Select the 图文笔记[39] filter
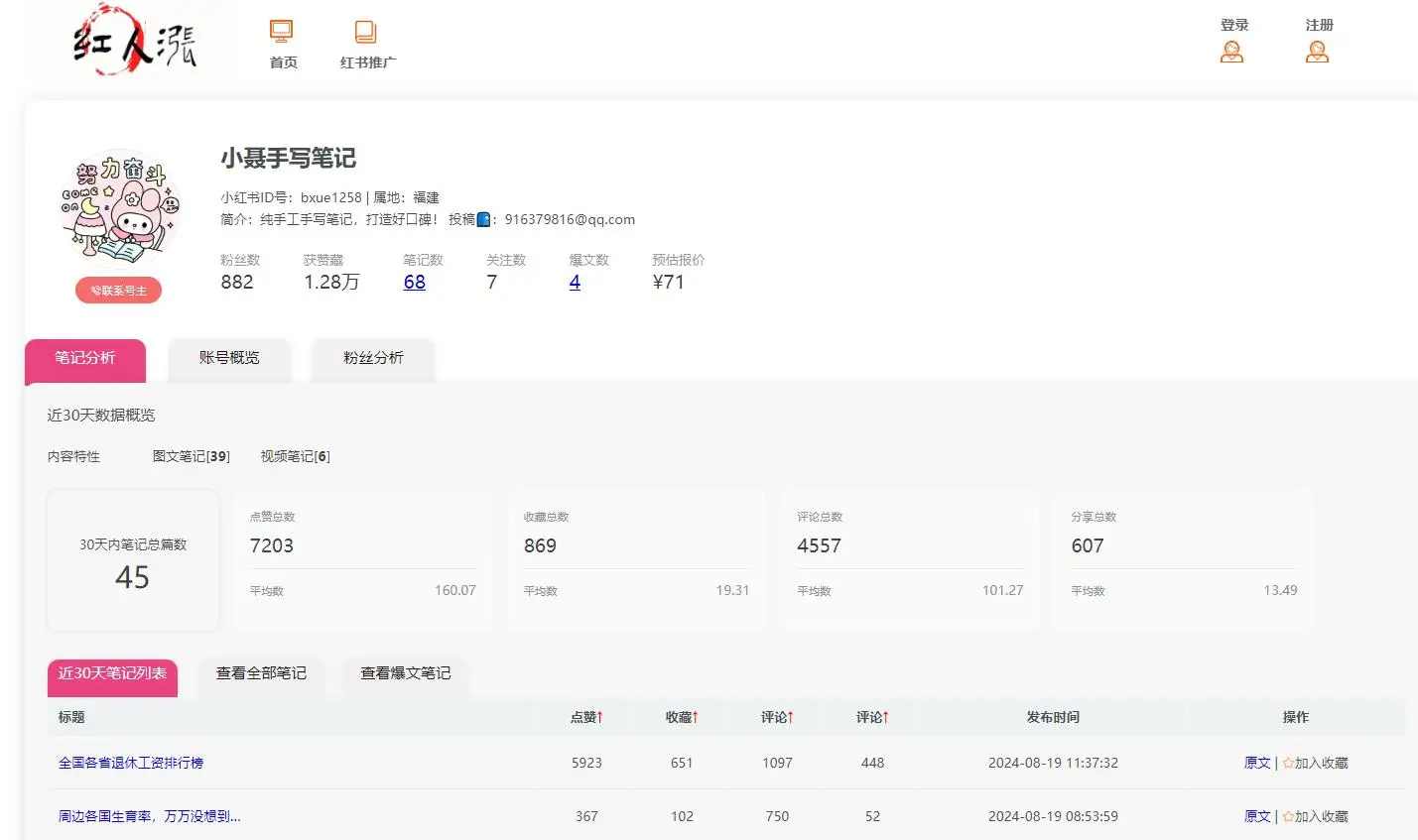Image resolution: width=1418 pixels, height=840 pixels. click(192, 456)
